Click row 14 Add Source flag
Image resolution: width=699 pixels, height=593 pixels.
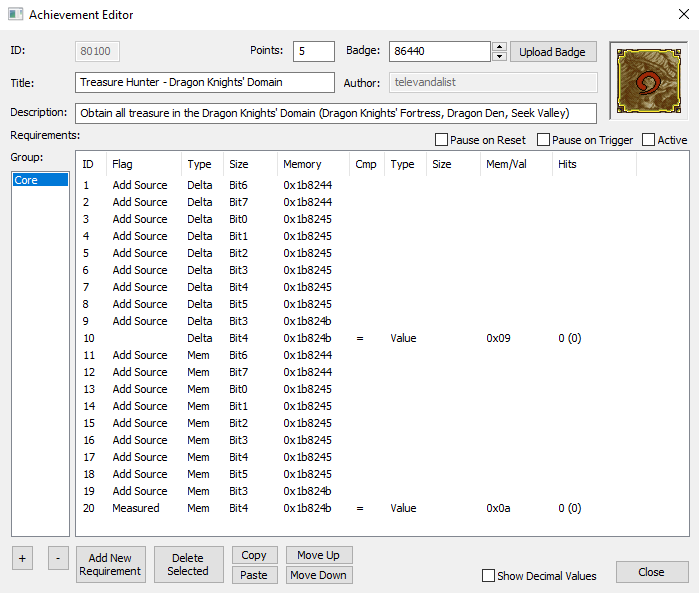140,406
